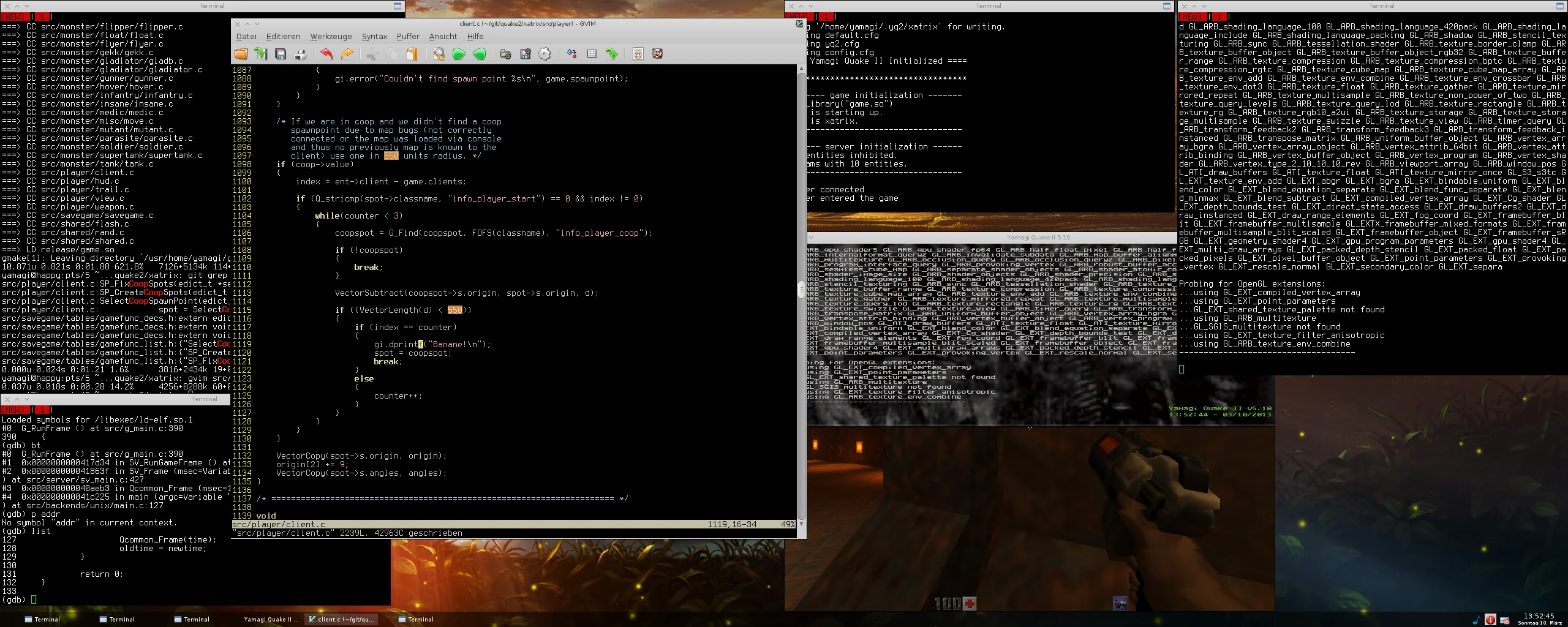
Task: Open GVIM help with the lifebuoy page icon
Action: tap(638, 54)
